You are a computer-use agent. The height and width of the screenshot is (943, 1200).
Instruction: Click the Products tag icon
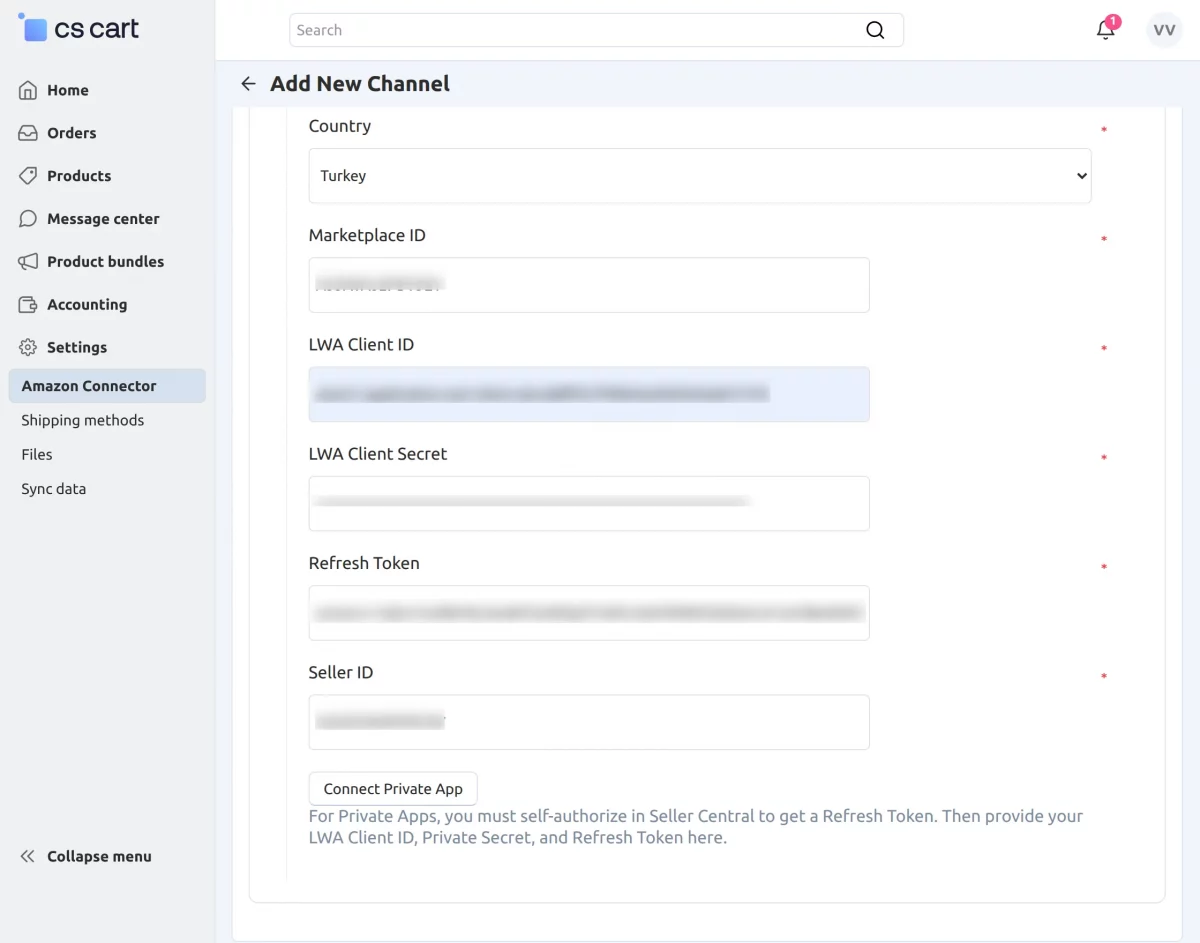(x=28, y=176)
